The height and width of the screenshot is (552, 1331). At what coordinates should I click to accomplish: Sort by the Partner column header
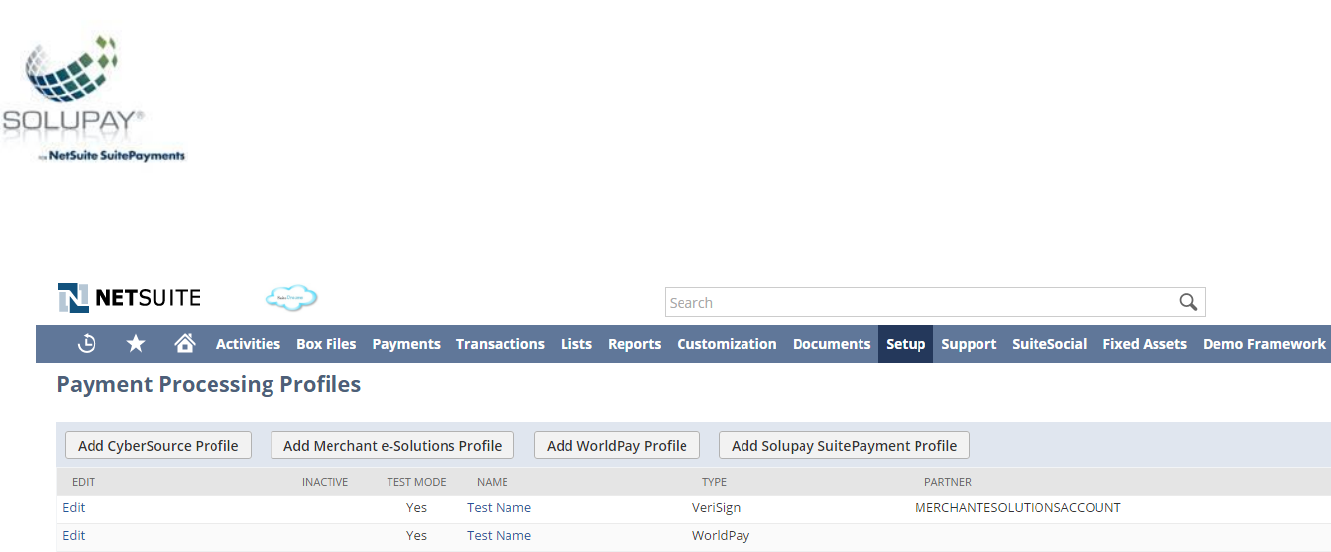pyautogui.click(x=947, y=482)
